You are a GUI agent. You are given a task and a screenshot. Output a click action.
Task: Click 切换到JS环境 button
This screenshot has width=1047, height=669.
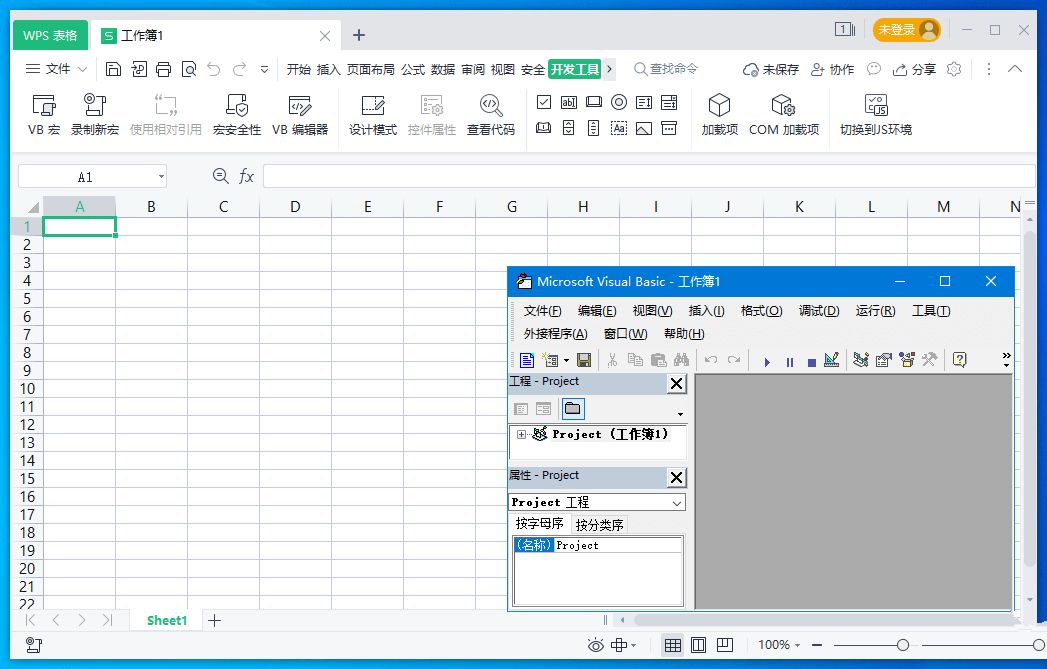875,115
